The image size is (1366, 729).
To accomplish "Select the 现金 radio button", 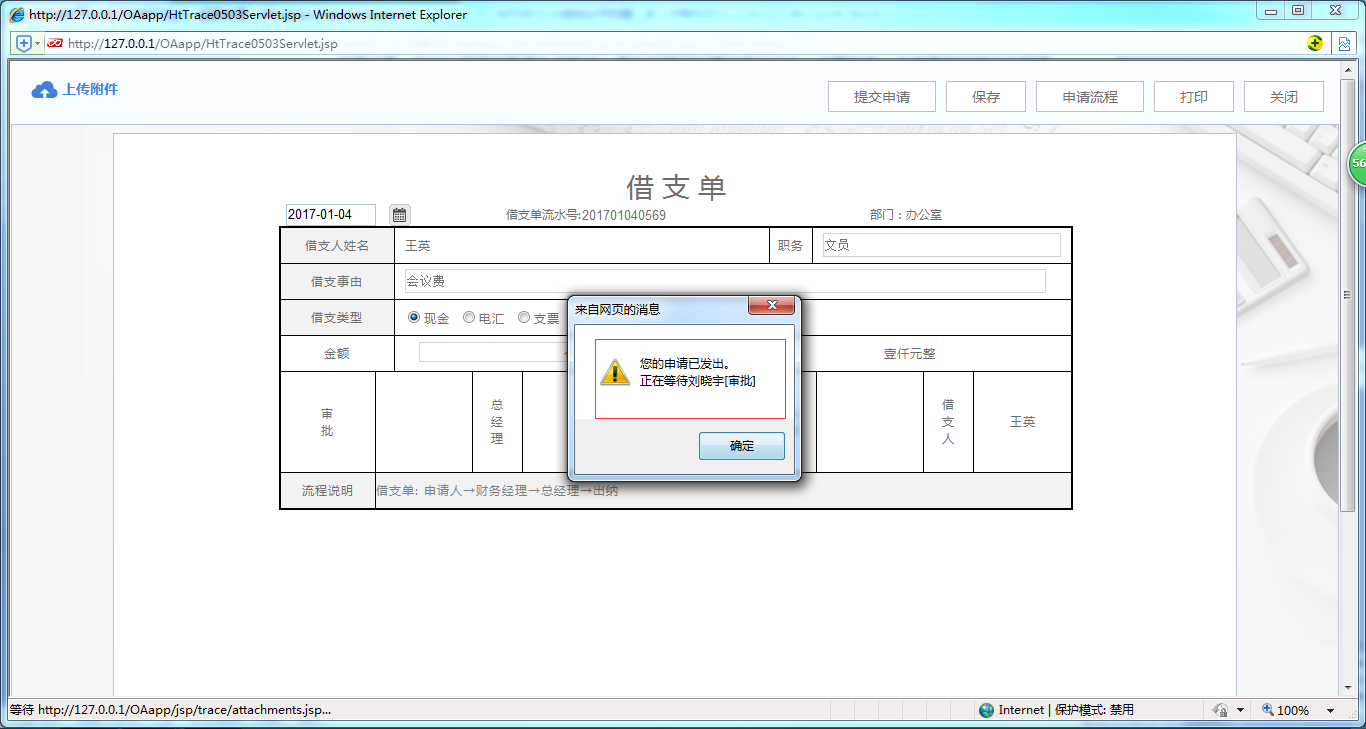I will pyautogui.click(x=414, y=317).
